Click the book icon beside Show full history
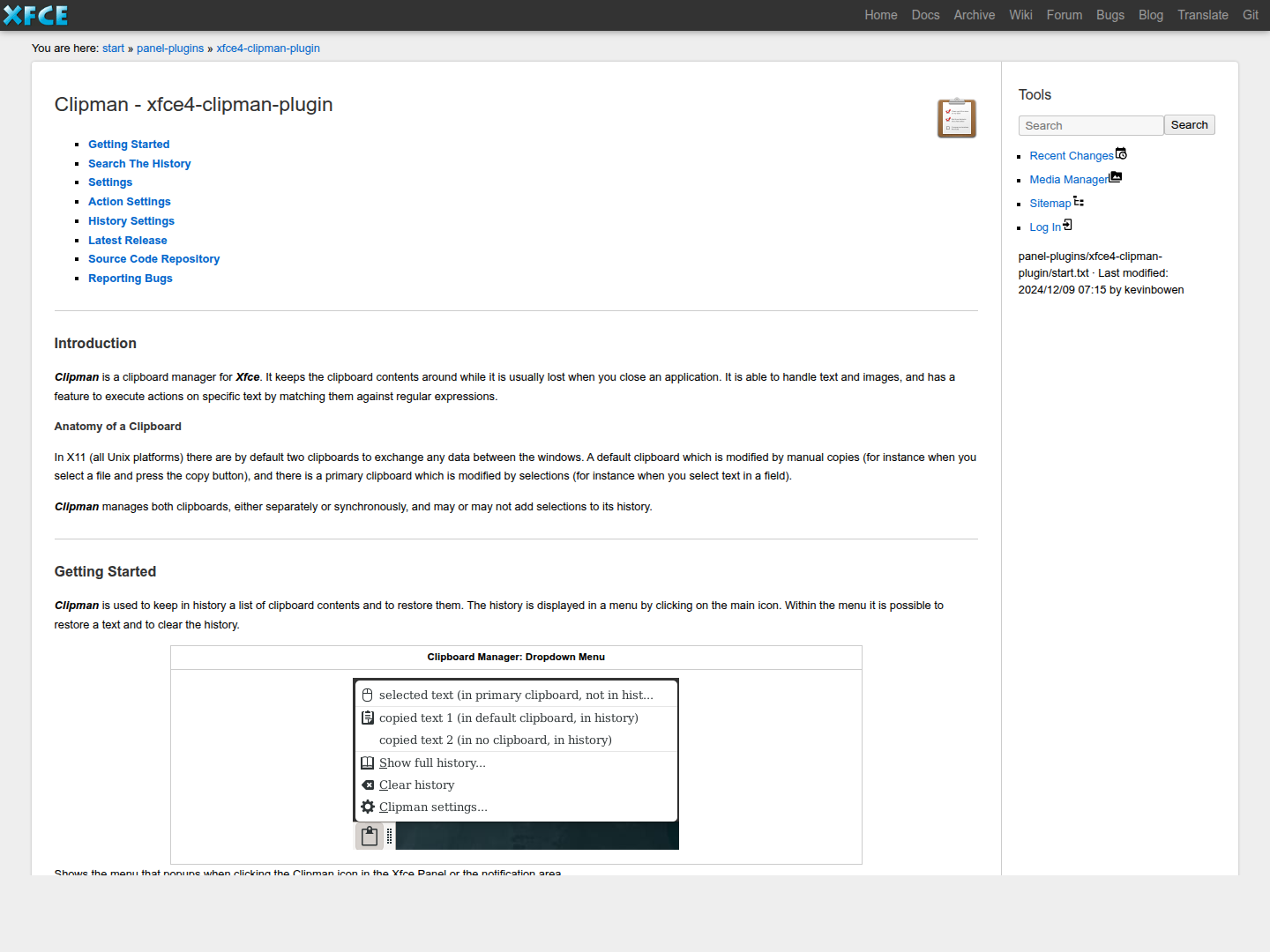 pyautogui.click(x=368, y=762)
